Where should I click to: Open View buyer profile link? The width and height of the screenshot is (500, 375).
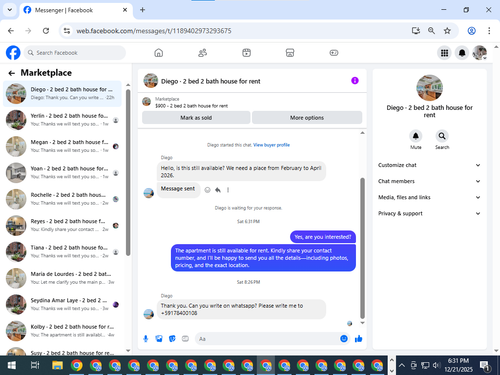271,145
